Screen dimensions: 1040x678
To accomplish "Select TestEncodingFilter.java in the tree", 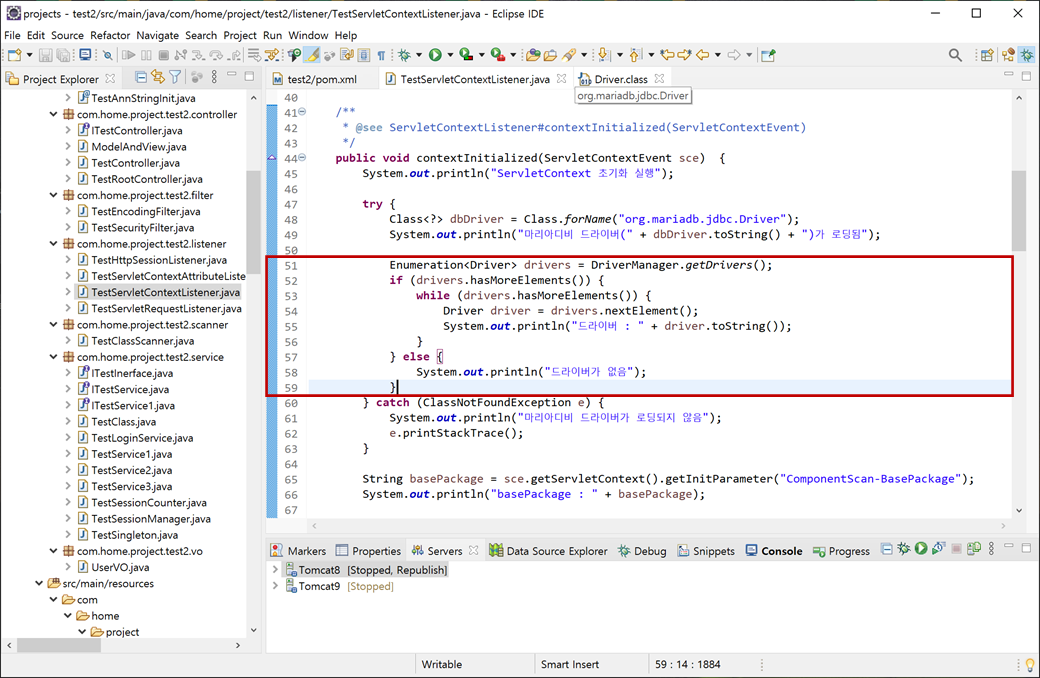I will [x=145, y=212].
